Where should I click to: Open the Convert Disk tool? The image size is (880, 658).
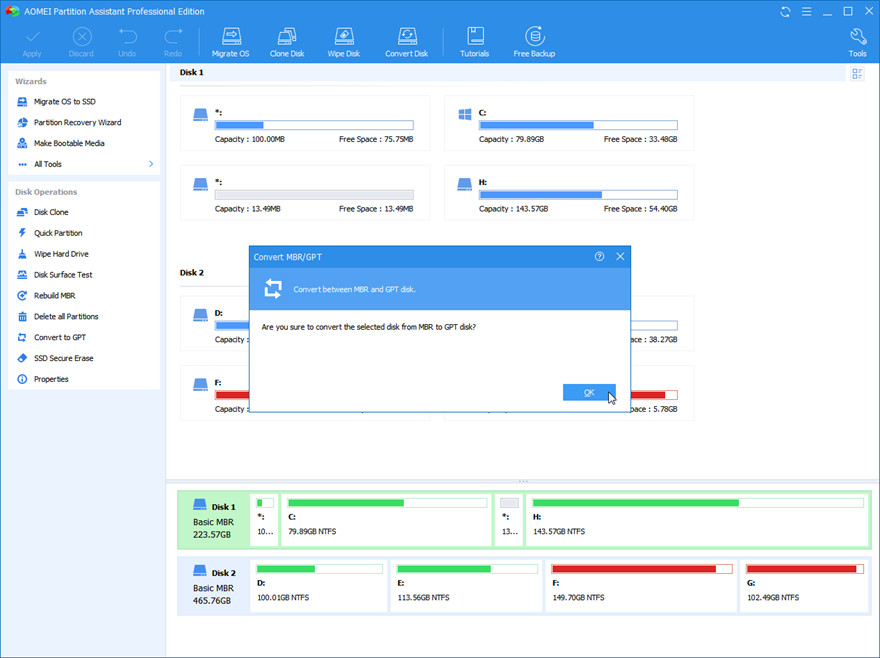[x=406, y=42]
